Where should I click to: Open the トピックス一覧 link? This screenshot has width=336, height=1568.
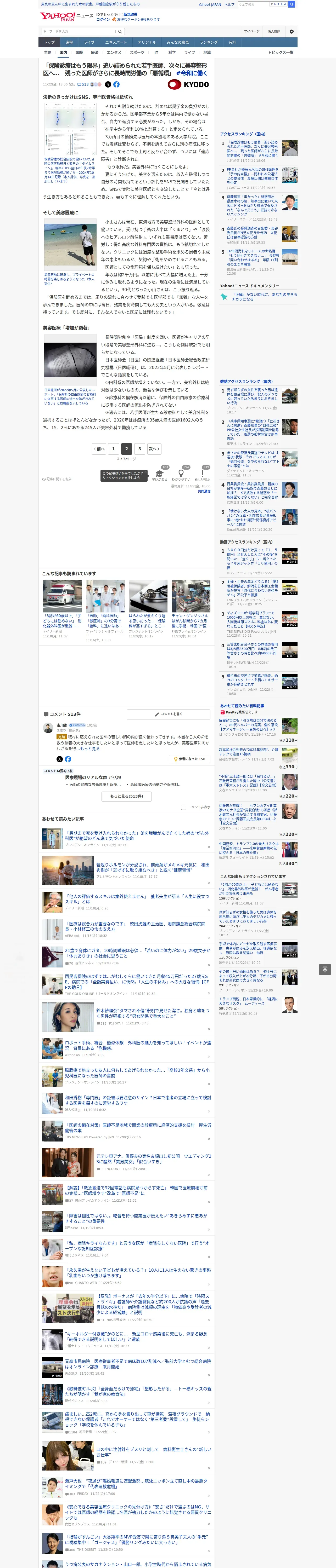point(281,52)
